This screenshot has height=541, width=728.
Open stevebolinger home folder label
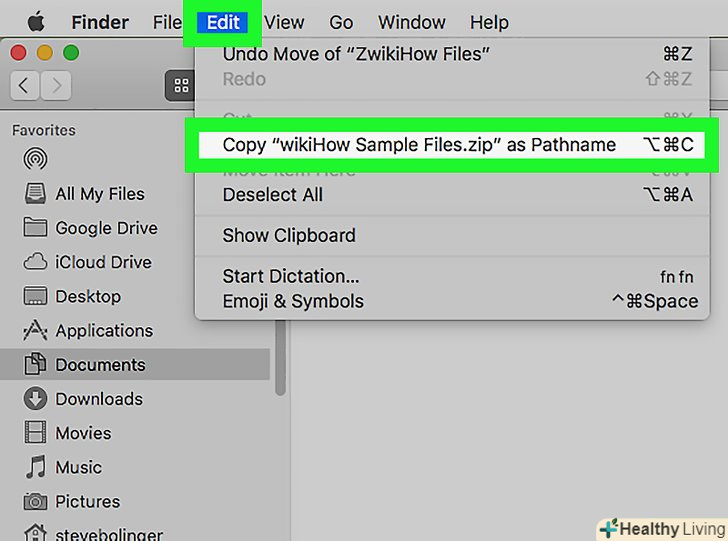tap(109, 534)
